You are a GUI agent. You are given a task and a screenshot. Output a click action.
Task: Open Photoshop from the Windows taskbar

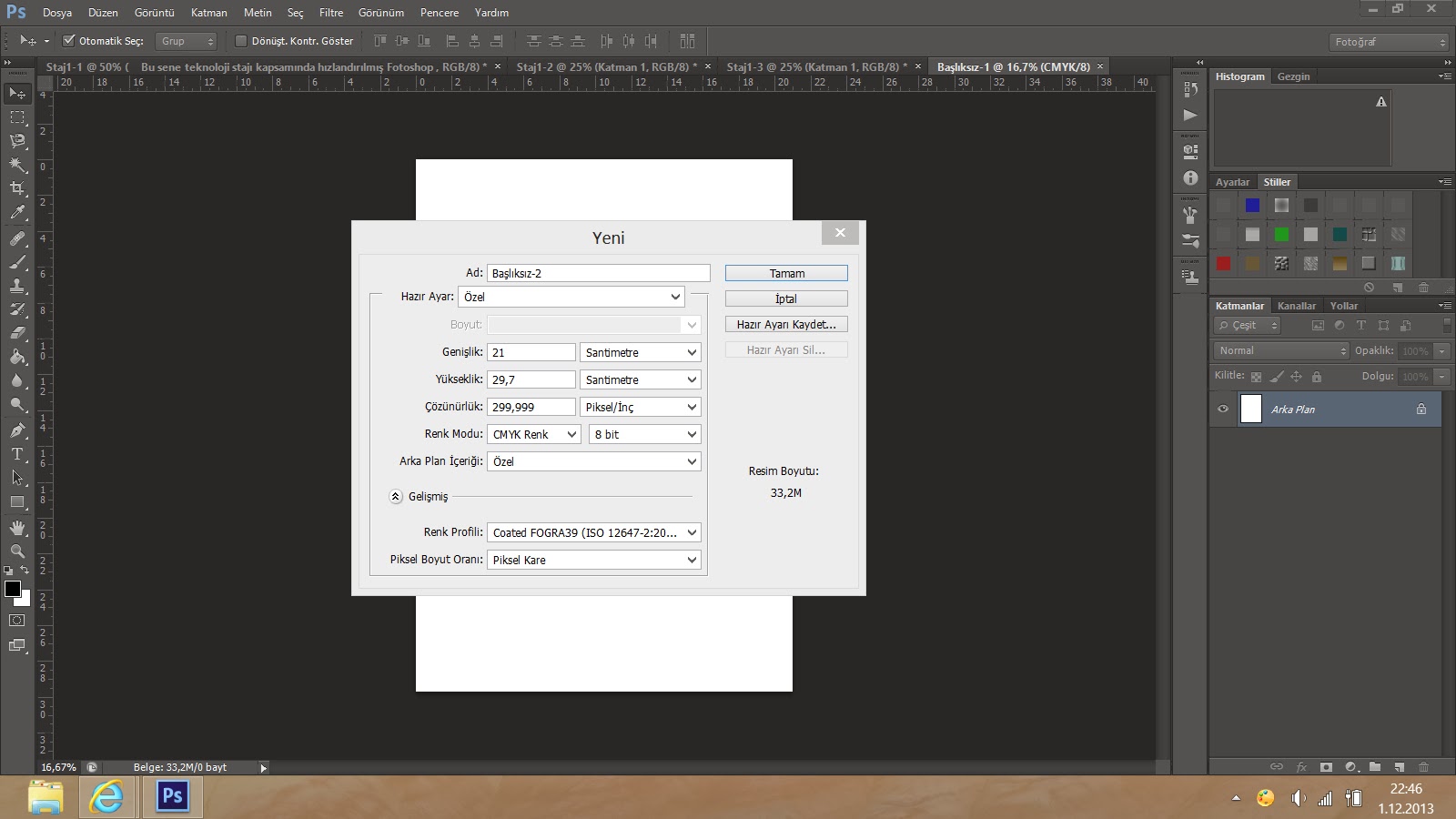[x=172, y=797]
